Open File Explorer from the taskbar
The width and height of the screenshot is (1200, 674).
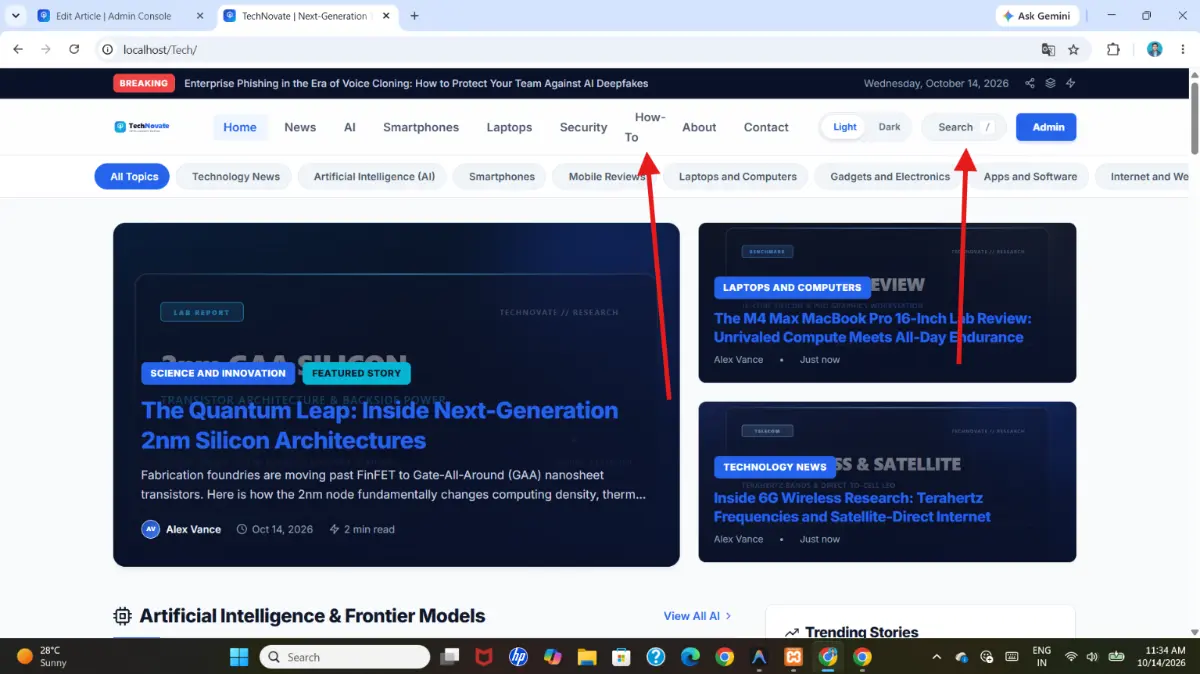[x=587, y=657]
